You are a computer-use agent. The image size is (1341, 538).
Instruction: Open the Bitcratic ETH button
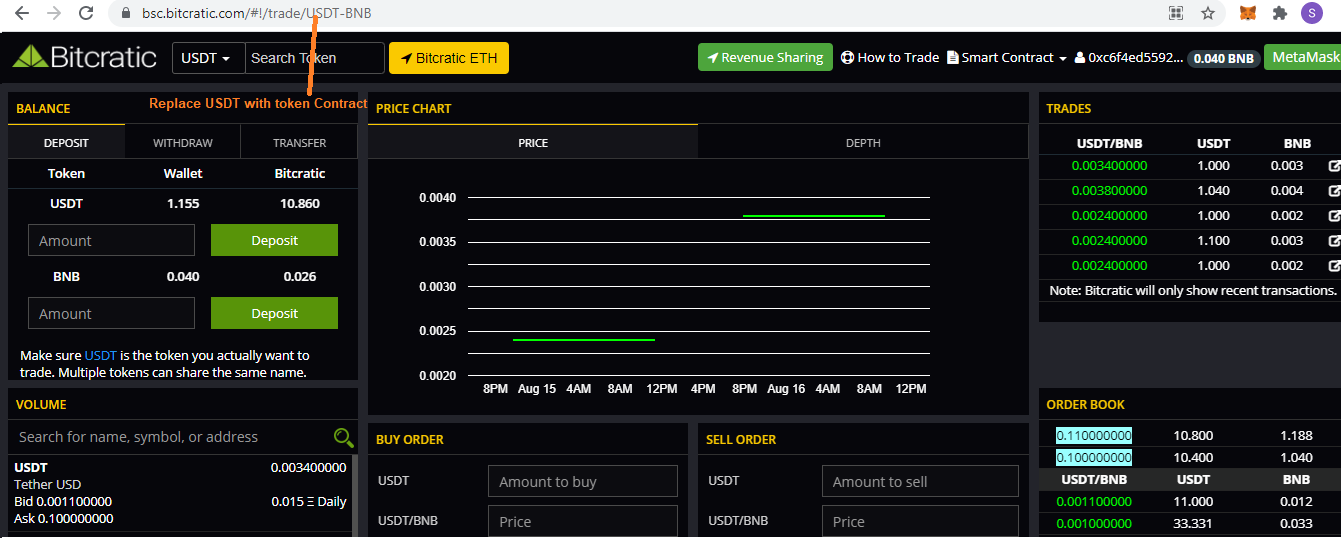click(449, 58)
